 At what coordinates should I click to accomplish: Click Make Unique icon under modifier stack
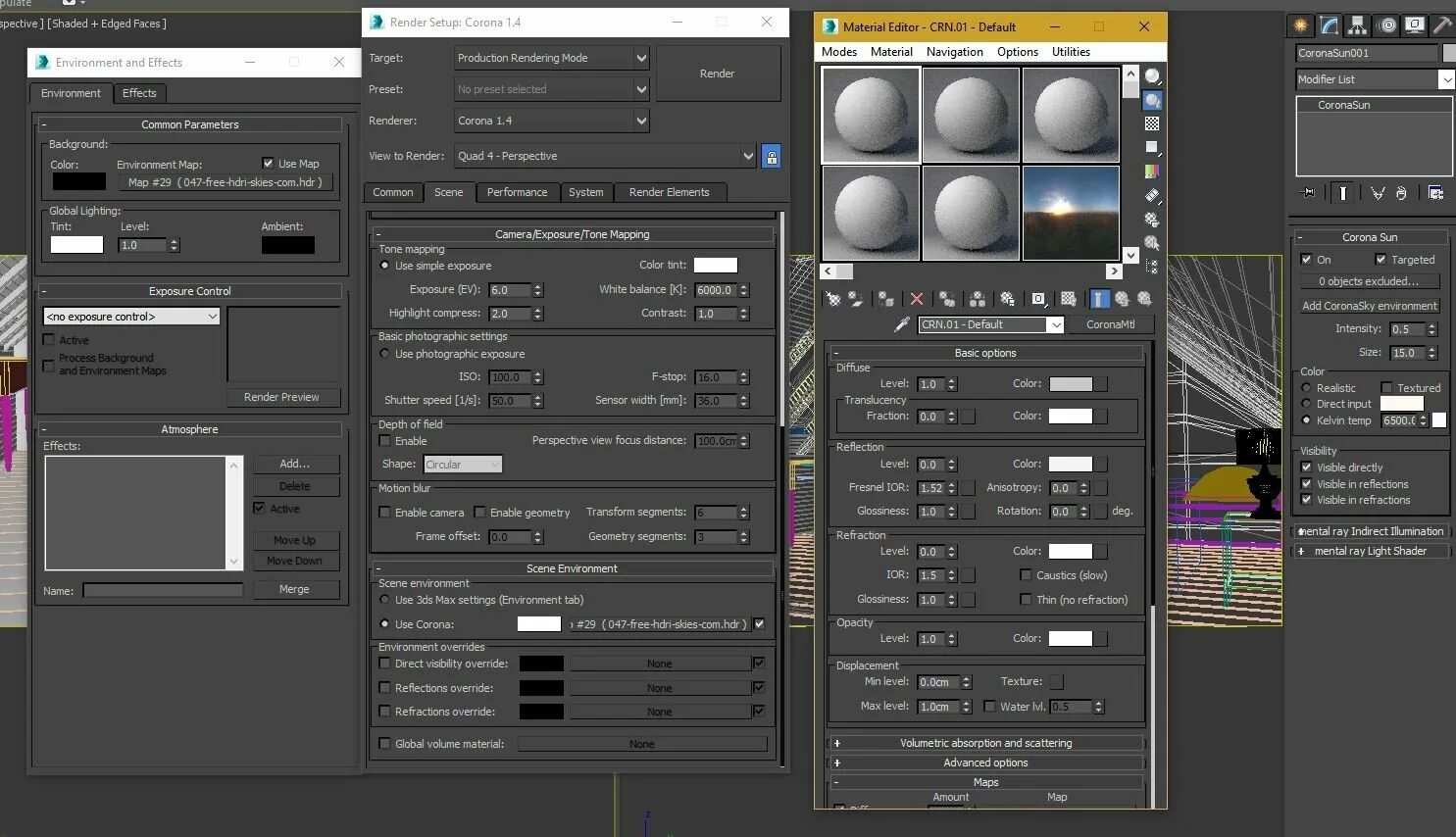coord(1378,193)
